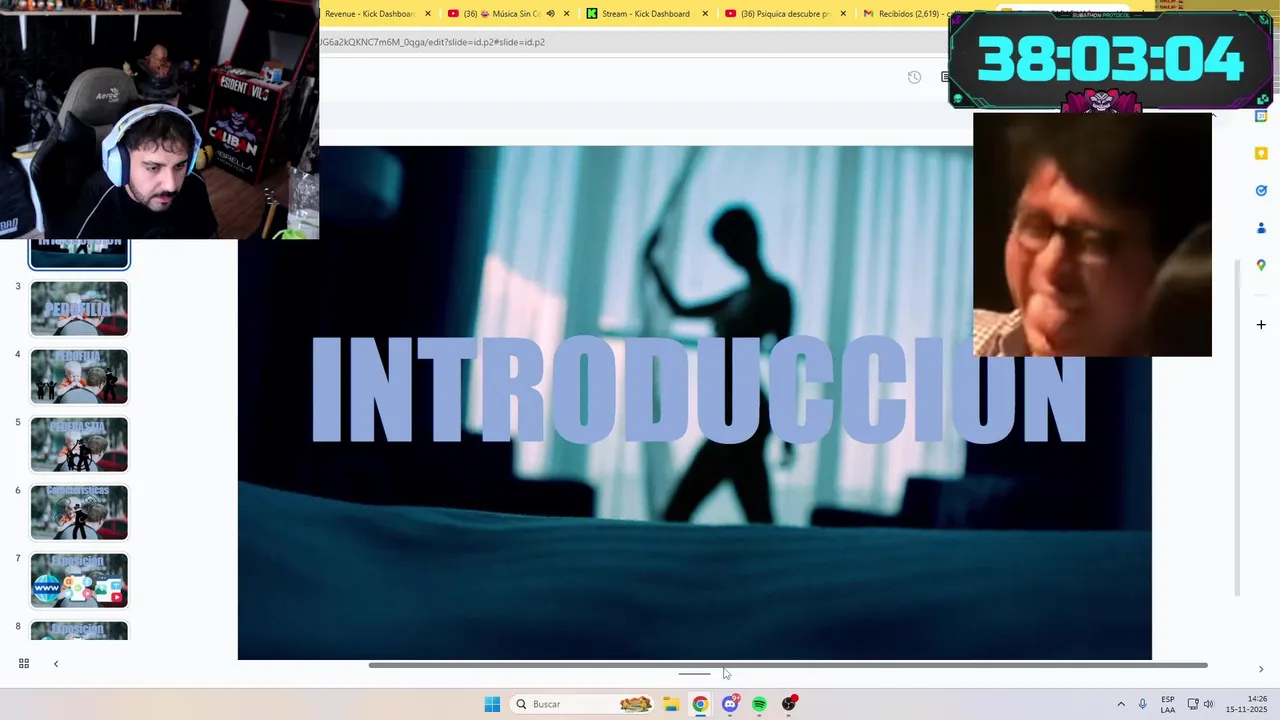Image resolution: width=1280 pixels, height=720 pixels.
Task: Select the INTRODUCCION title text on the slide
Action: (x=699, y=390)
